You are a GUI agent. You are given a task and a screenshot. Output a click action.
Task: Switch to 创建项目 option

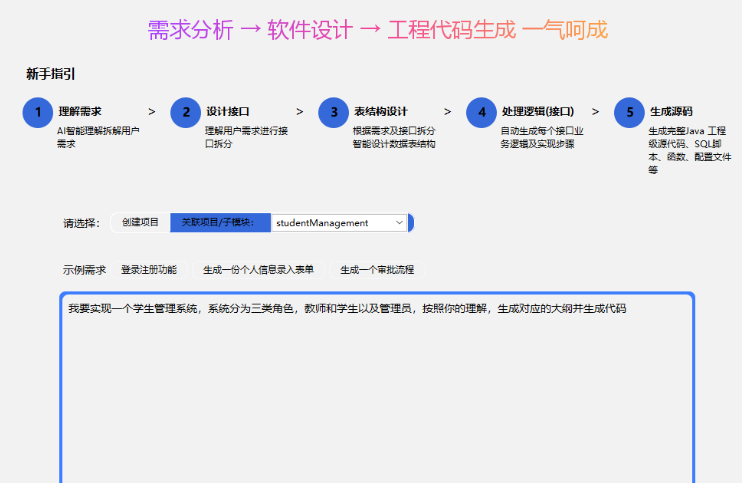coord(140,223)
